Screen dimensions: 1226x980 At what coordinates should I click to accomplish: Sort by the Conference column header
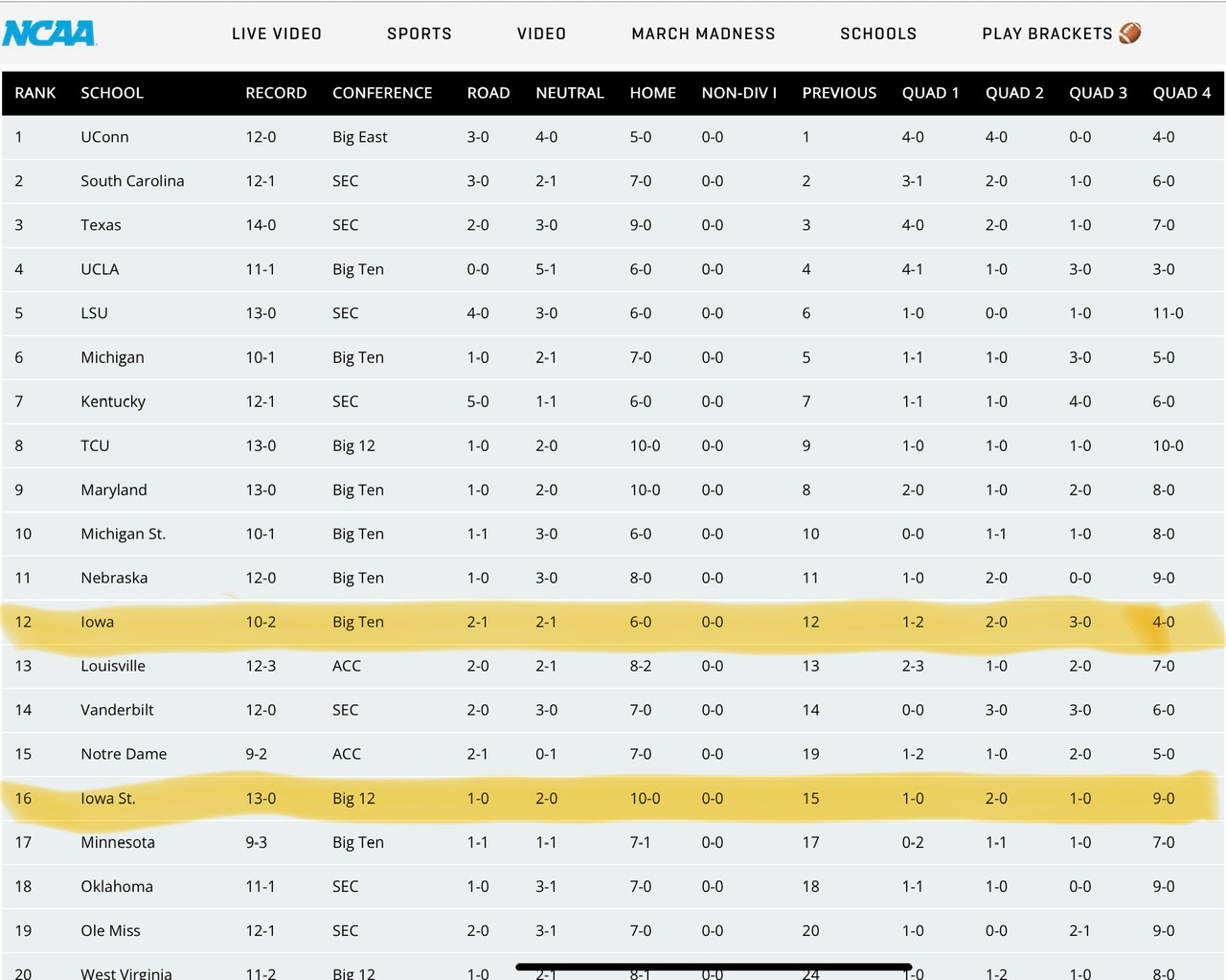click(382, 93)
